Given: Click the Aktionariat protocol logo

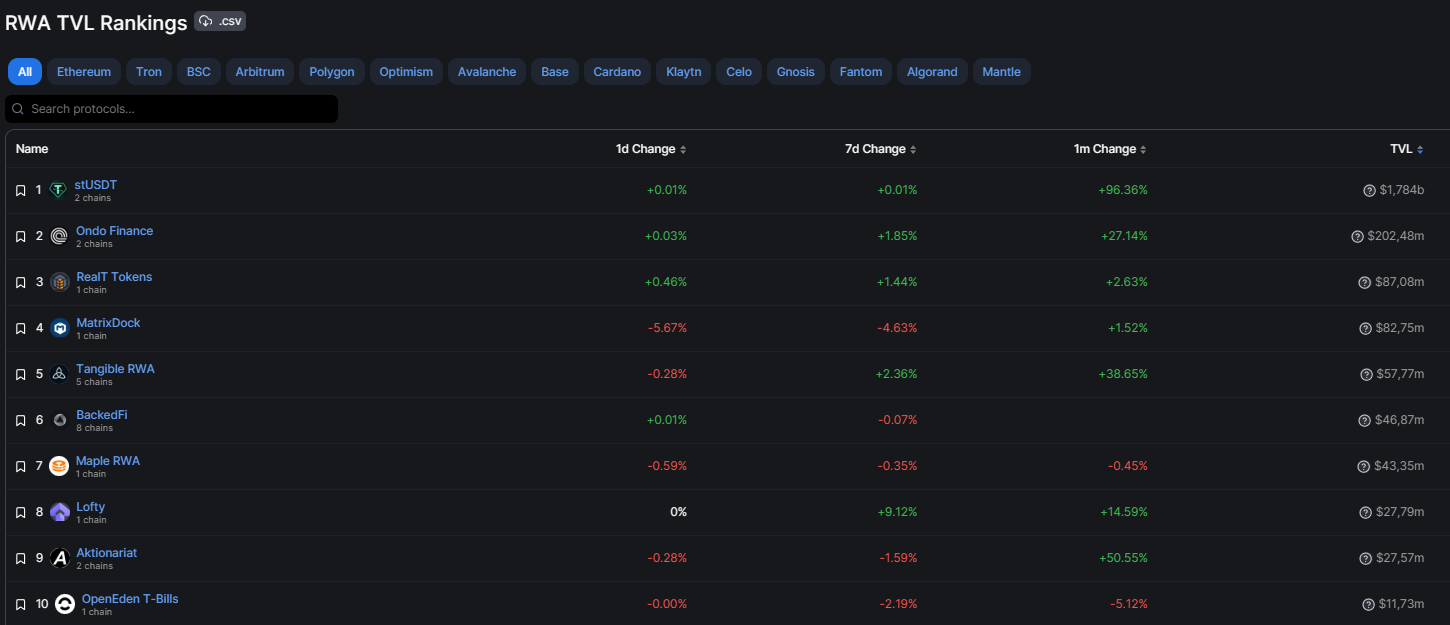Looking at the screenshot, I should (59, 558).
